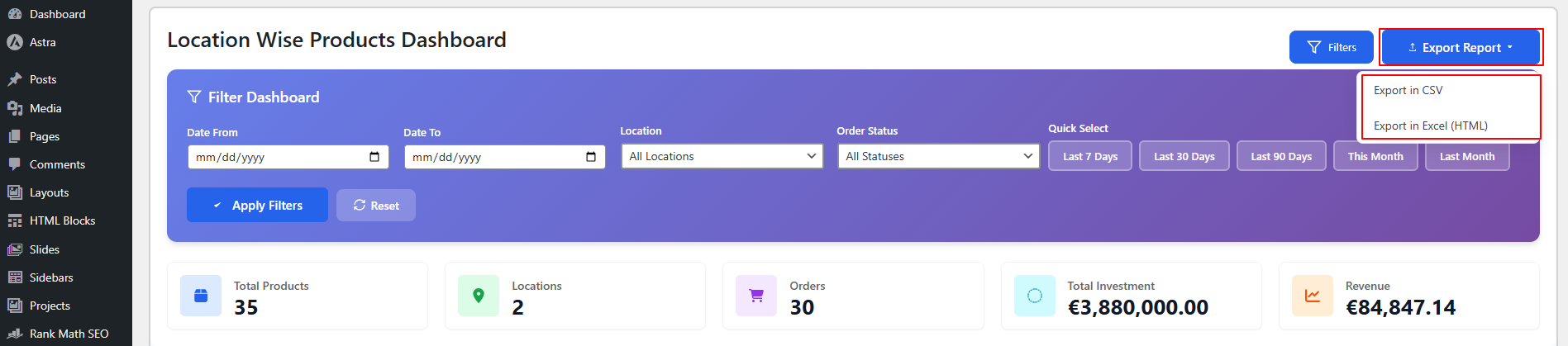Click the Revenue chart icon
The image size is (1568, 346).
coord(1313,296)
